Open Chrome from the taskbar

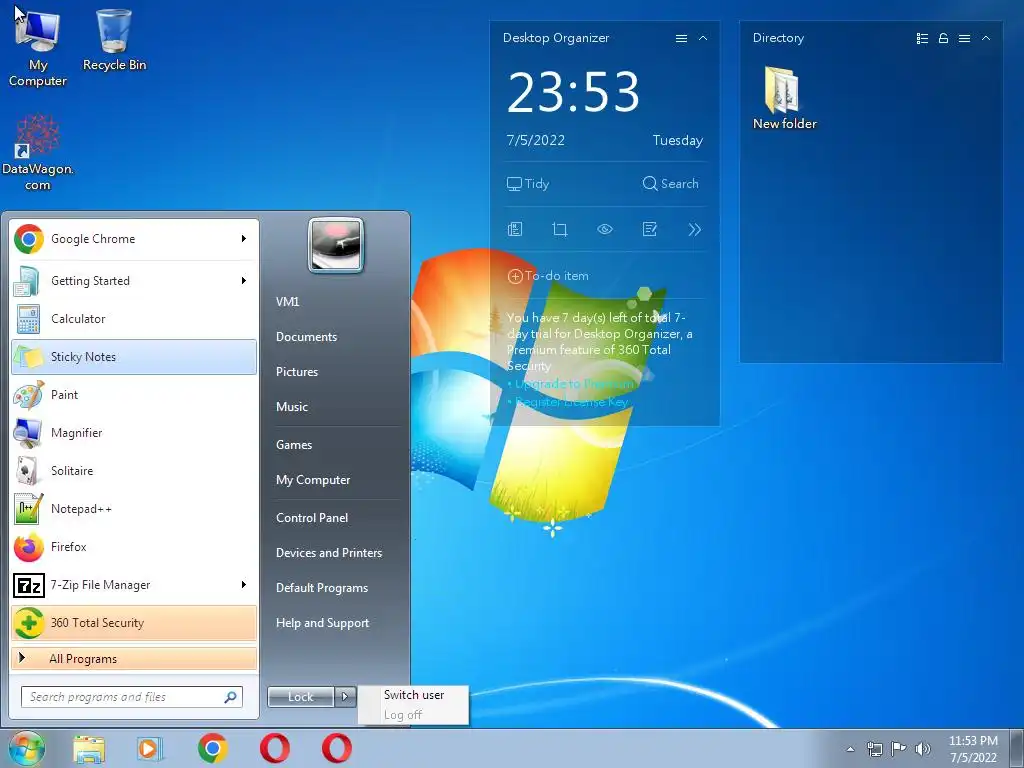[x=212, y=749]
